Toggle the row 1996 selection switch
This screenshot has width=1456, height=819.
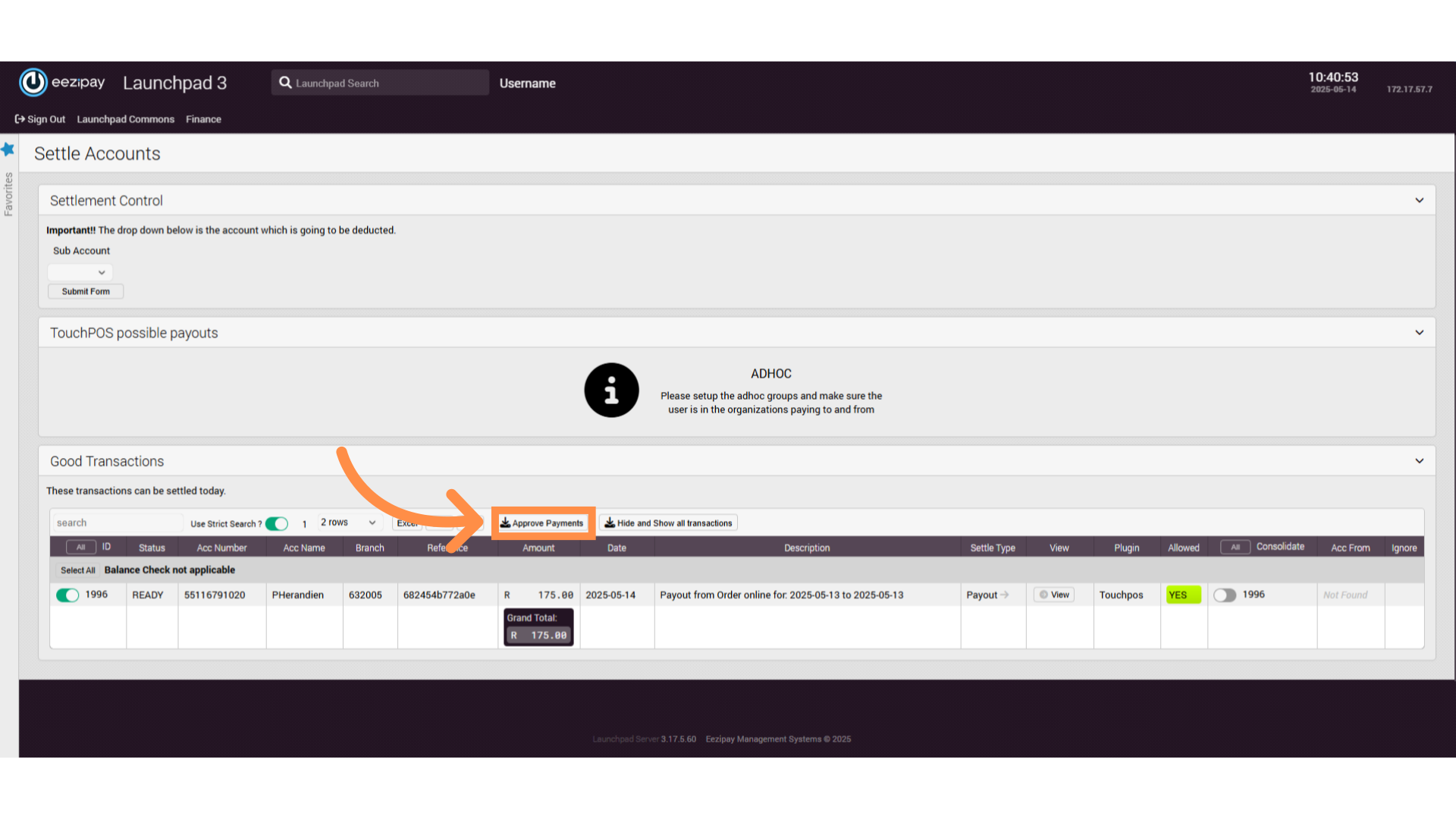67,595
